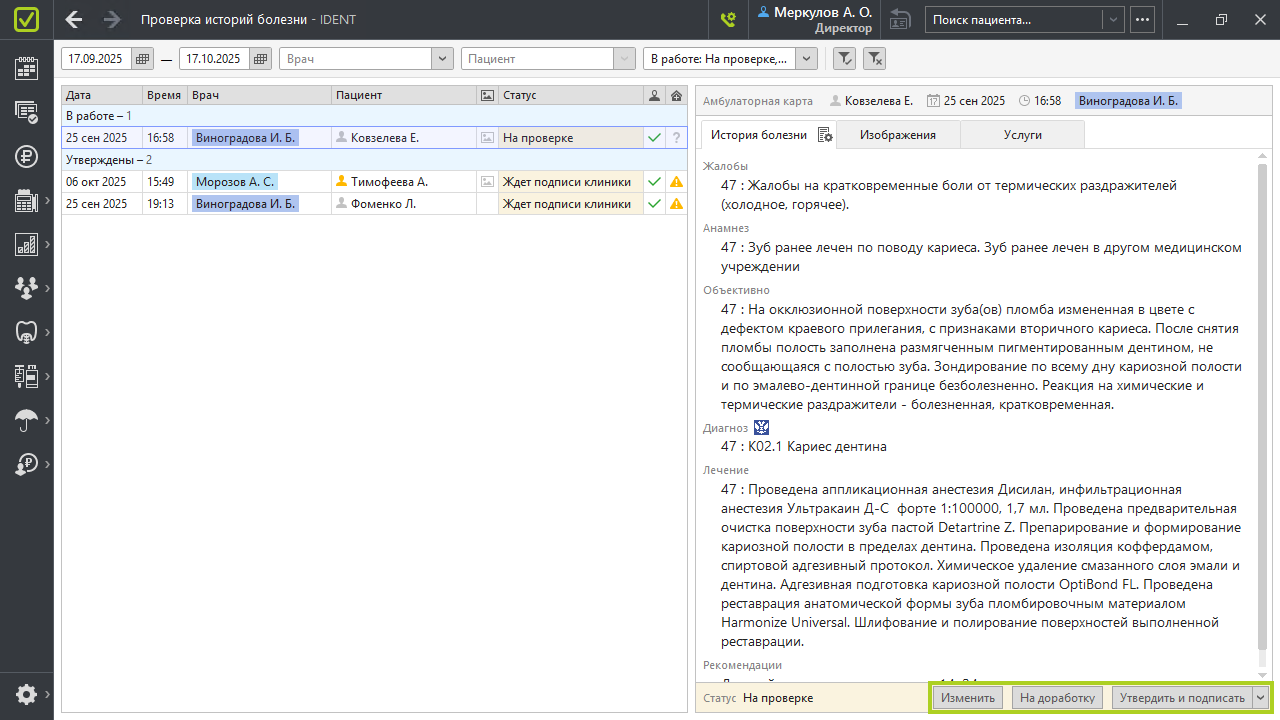Screen dimensions: 1280x720
Task: Expand the Врач doctor dropdown
Action: click(442, 59)
